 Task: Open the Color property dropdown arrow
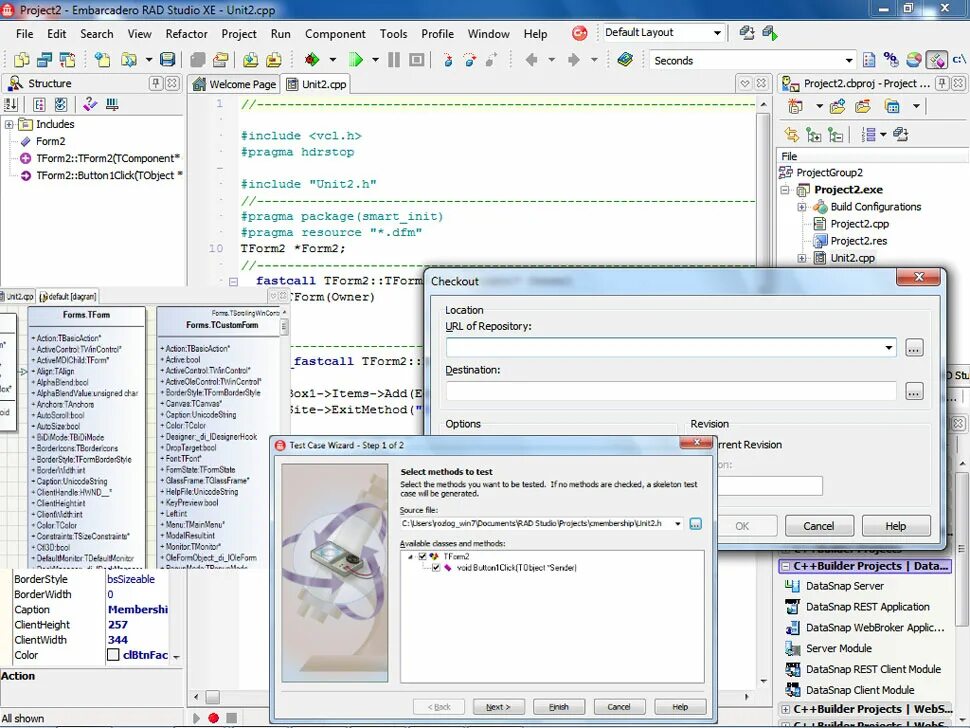coord(176,656)
